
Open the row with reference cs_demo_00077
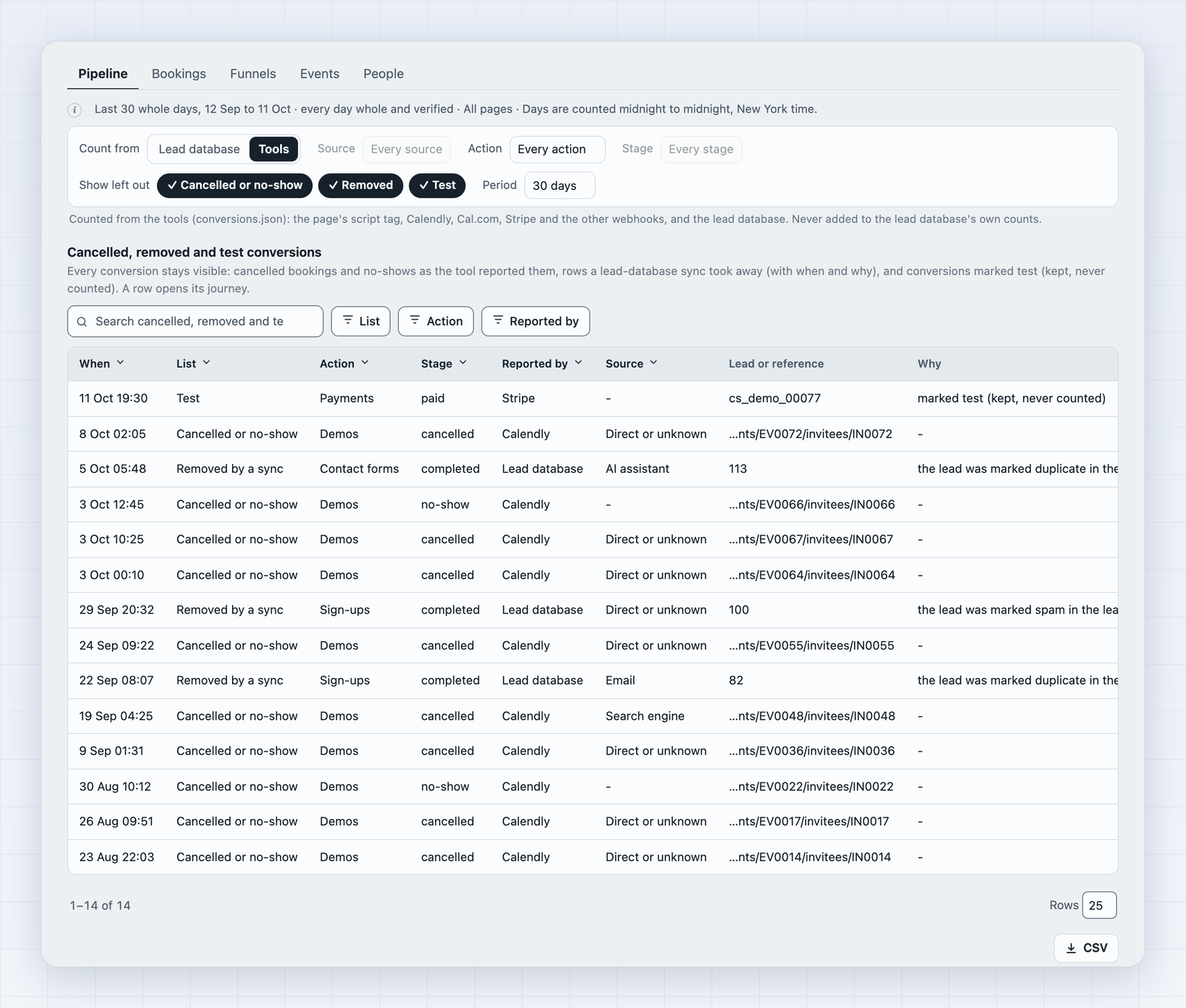593,399
